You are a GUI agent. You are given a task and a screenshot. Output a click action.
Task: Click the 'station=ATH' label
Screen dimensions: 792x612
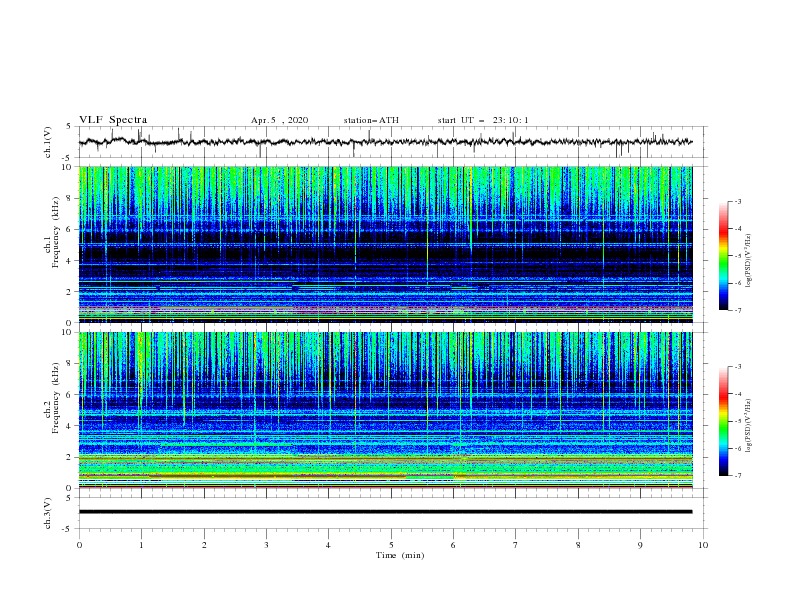[371, 120]
